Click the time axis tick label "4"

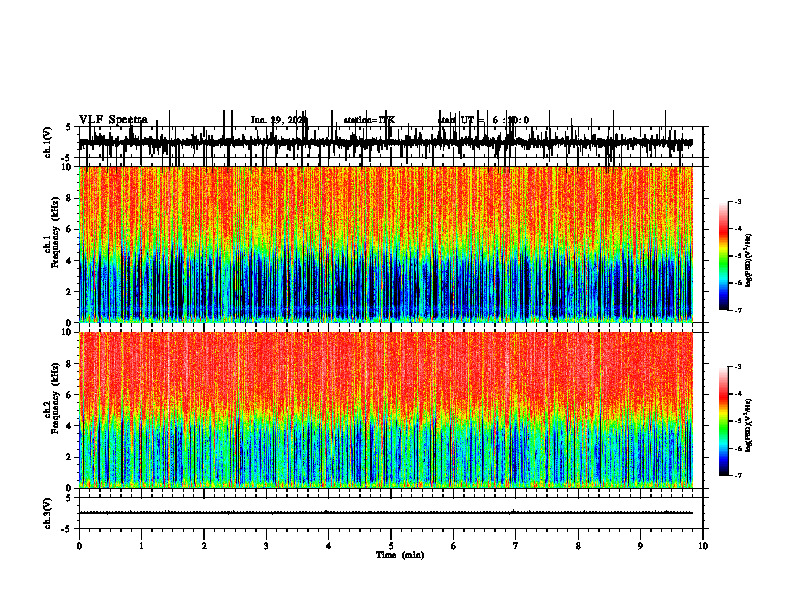coord(329,546)
